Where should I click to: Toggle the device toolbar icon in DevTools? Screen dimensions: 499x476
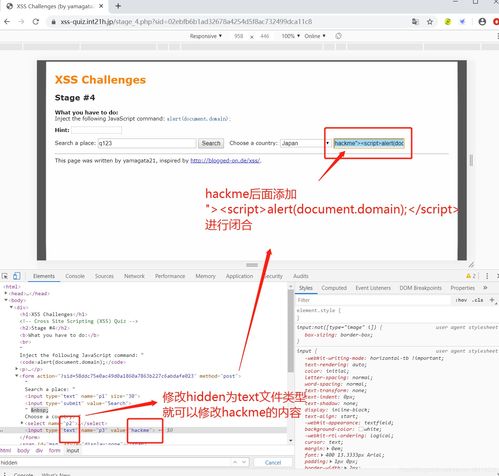coord(16,276)
